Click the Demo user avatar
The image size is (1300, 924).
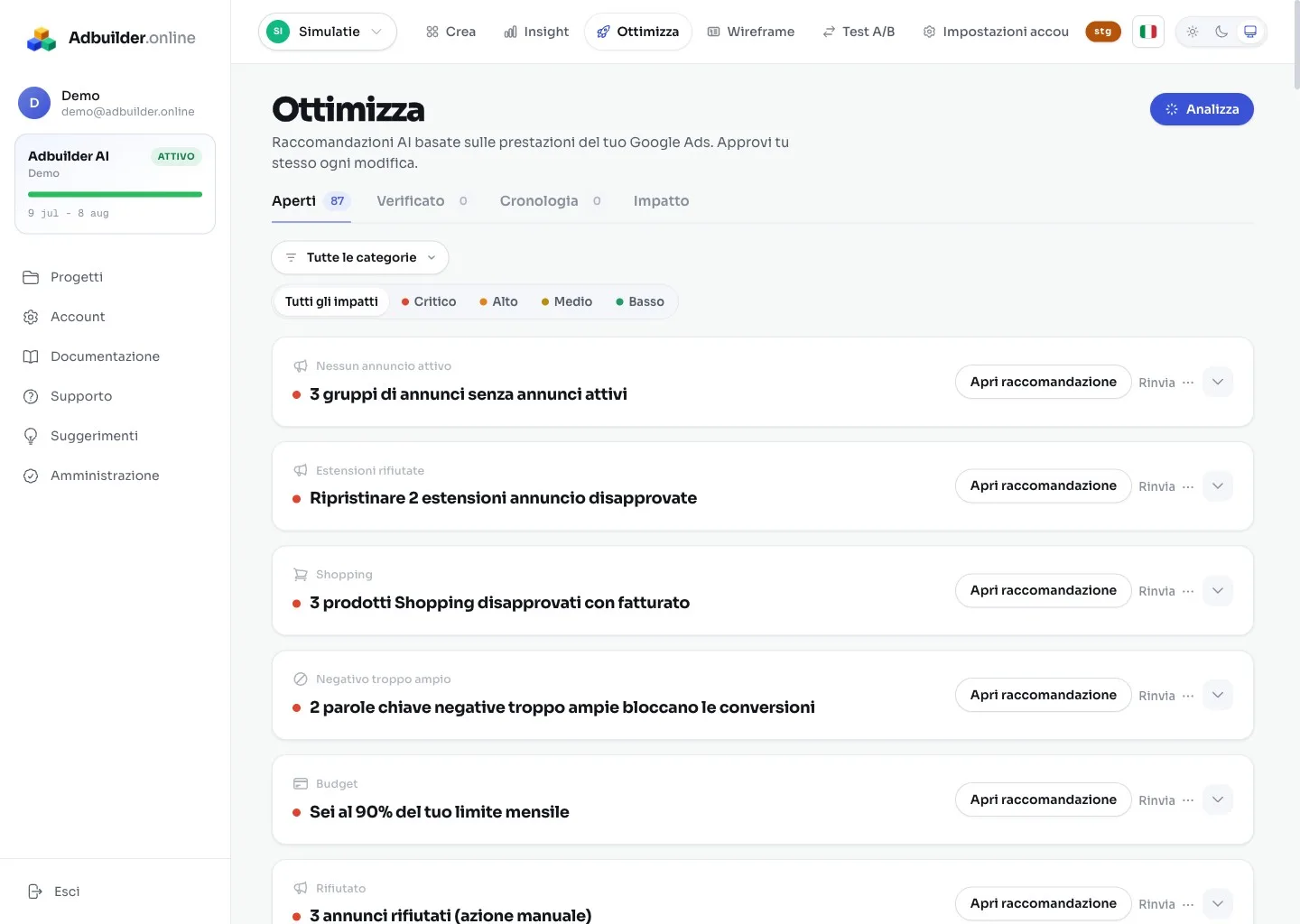tap(34, 103)
